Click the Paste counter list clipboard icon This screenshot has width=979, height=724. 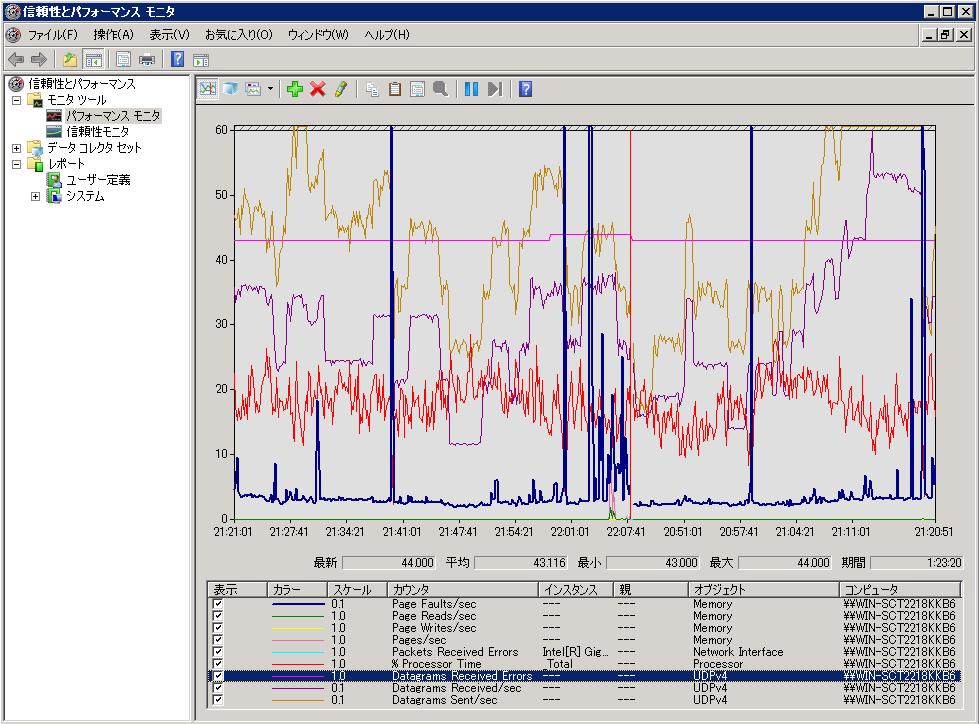pos(395,89)
